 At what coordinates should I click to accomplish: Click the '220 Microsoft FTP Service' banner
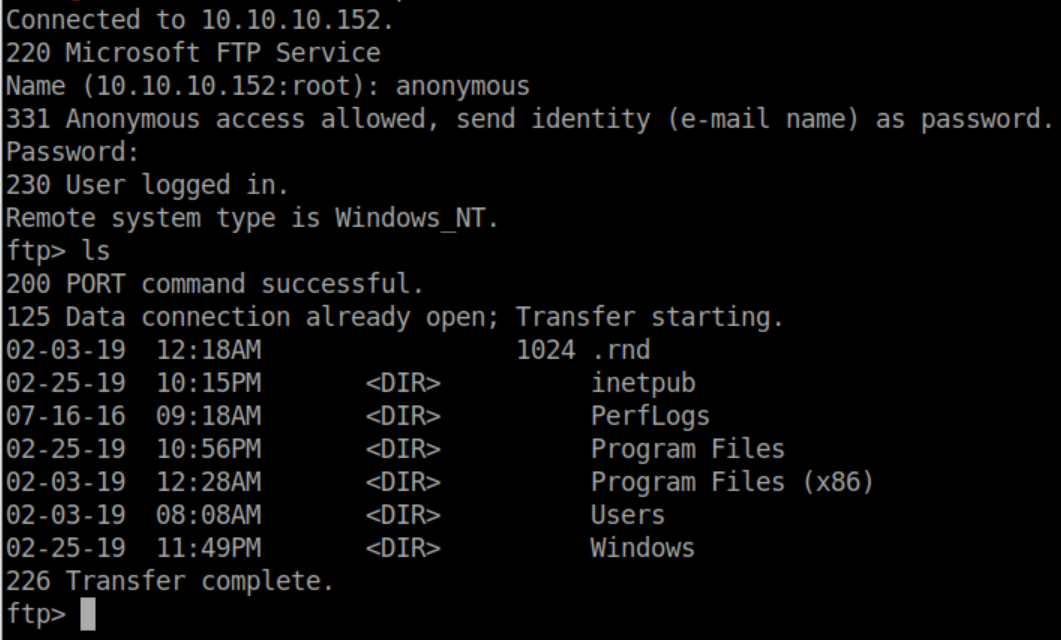pos(193,53)
